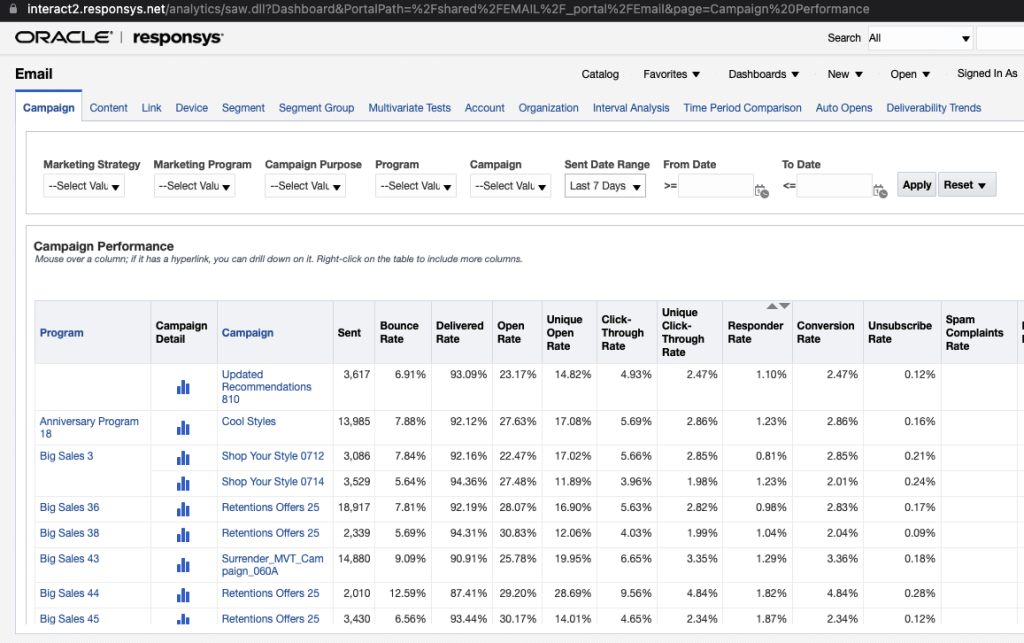Select the Campaign tab
1024x643 pixels.
49,108
